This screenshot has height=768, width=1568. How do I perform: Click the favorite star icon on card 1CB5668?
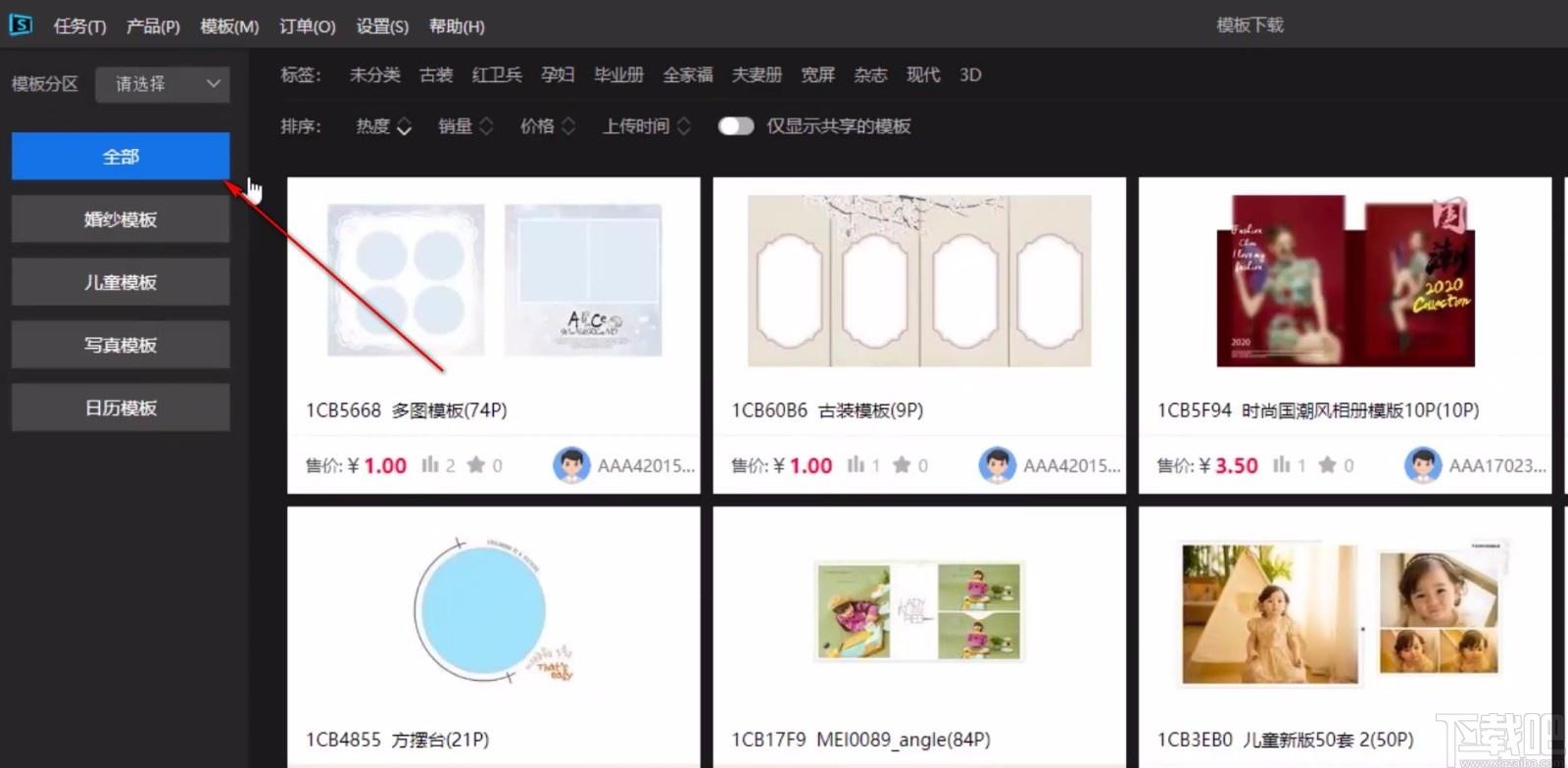click(476, 464)
